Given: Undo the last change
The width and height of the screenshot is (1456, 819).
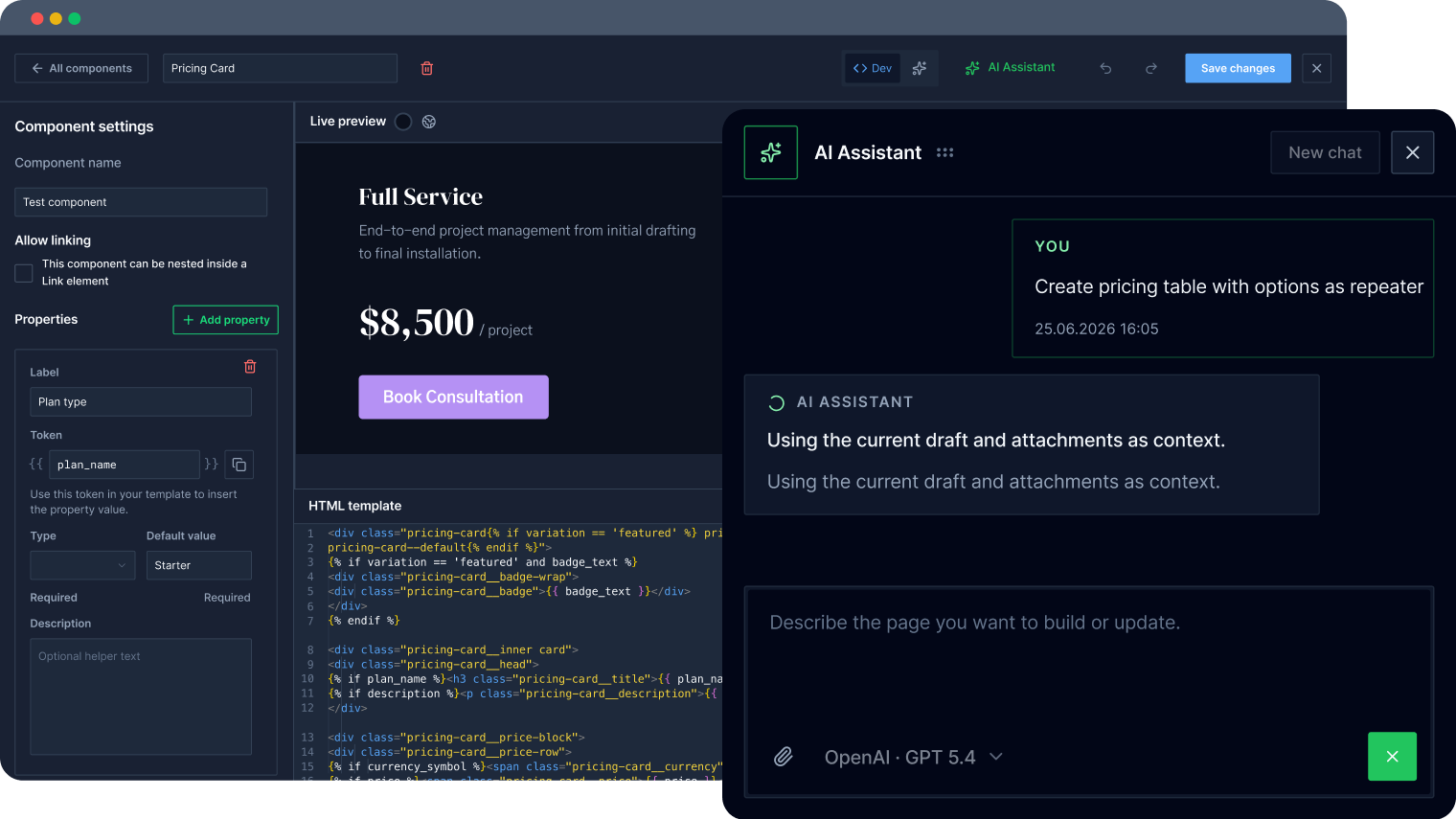Looking at the screenshot, I should point(1105,68).
